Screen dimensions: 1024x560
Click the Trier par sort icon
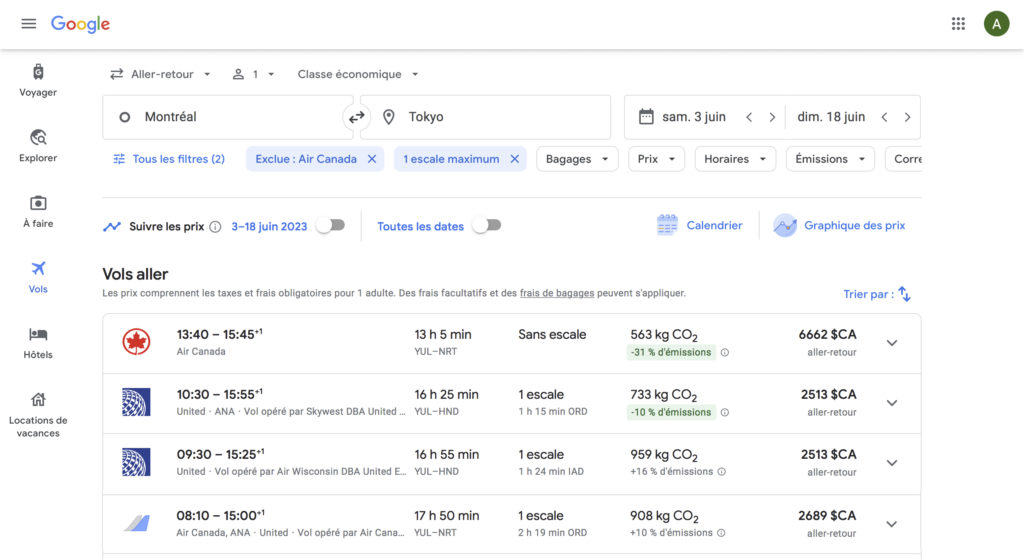[904, 294]
